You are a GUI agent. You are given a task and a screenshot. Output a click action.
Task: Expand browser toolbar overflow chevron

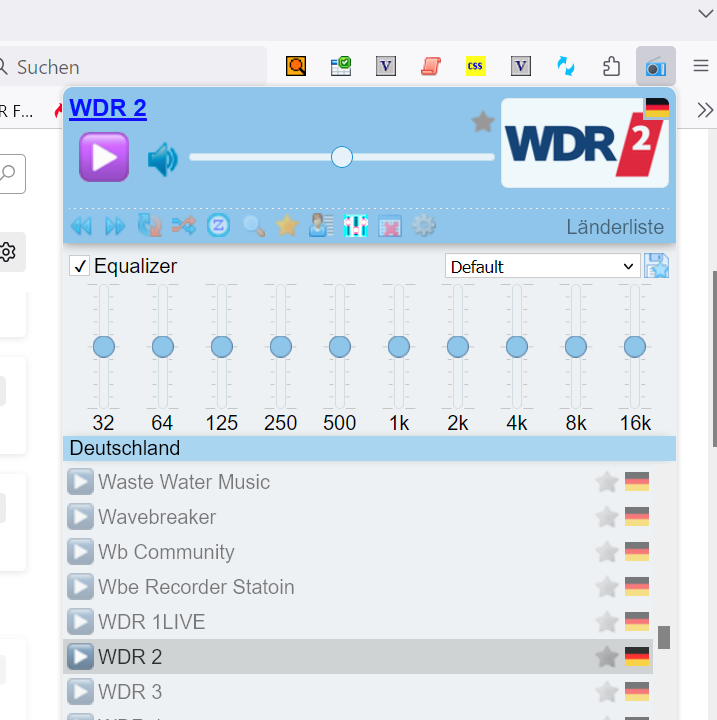coord(705,110)
